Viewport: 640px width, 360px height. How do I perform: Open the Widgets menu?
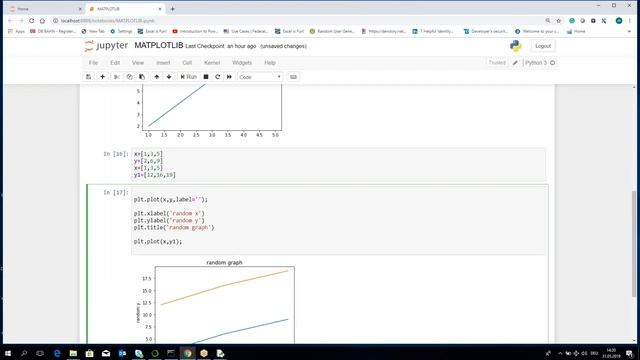(242, 63)
